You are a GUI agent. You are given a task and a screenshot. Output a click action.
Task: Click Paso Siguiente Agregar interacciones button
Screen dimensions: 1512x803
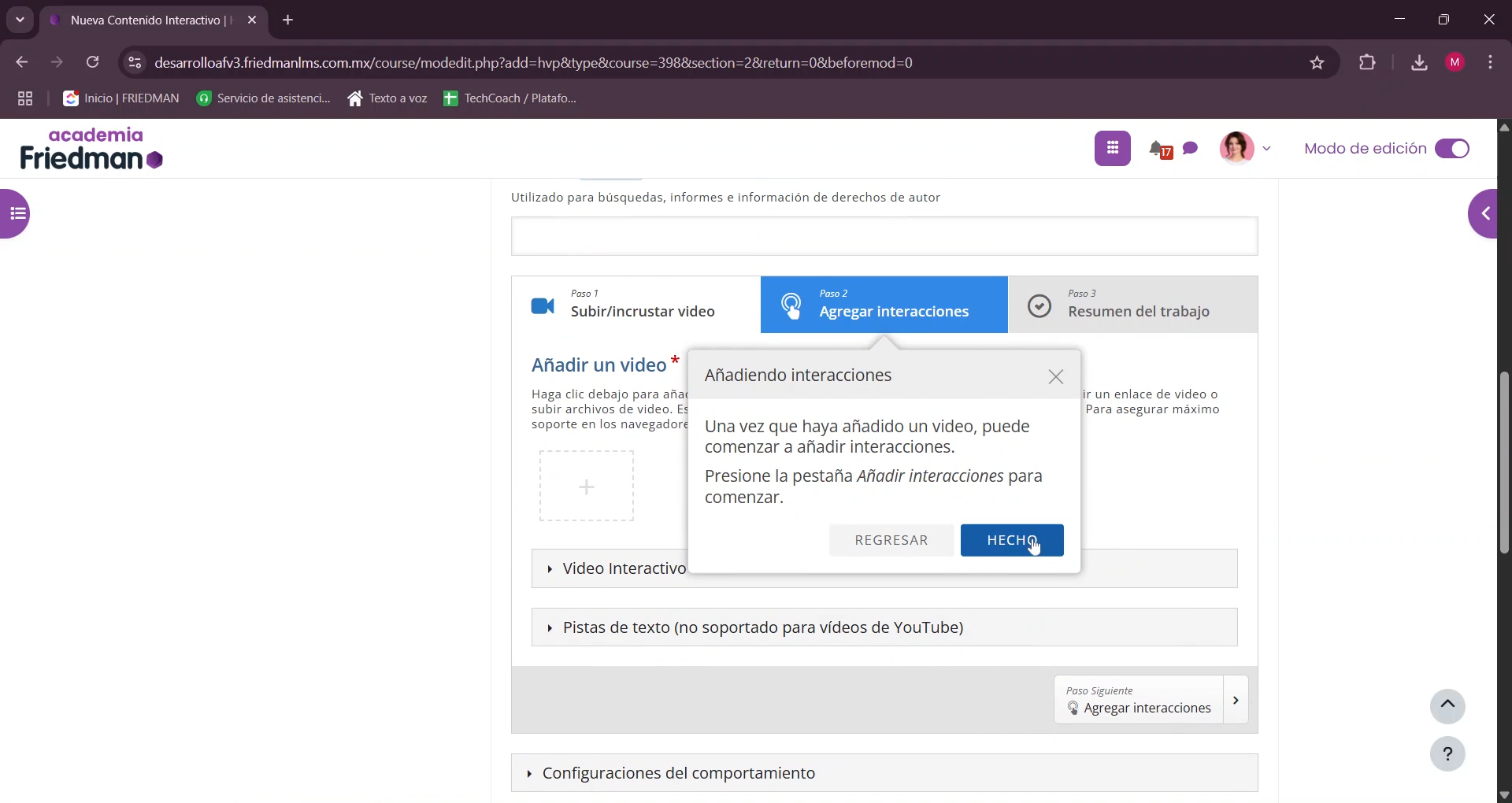click(1140, 700)
